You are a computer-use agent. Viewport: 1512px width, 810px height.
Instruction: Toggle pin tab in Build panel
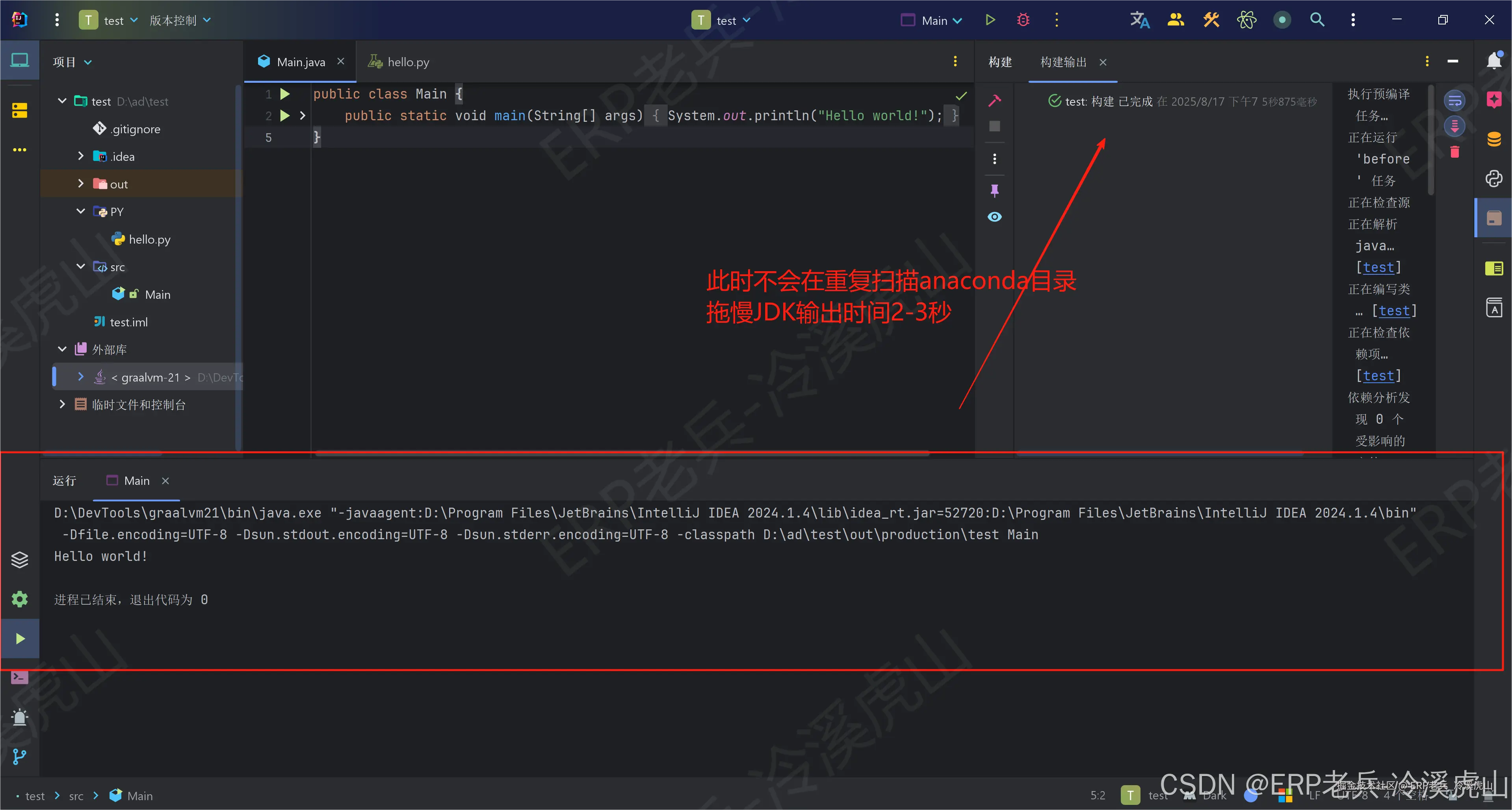pyautogui.click(x=994, y=190)
